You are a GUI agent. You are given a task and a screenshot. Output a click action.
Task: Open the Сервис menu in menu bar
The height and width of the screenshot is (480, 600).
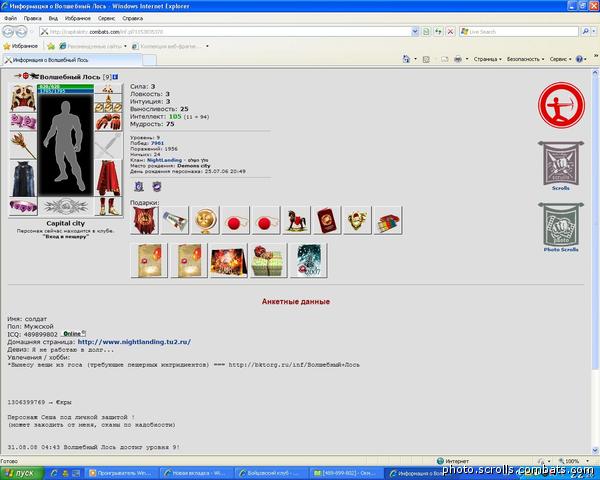(x=106, y=18)
